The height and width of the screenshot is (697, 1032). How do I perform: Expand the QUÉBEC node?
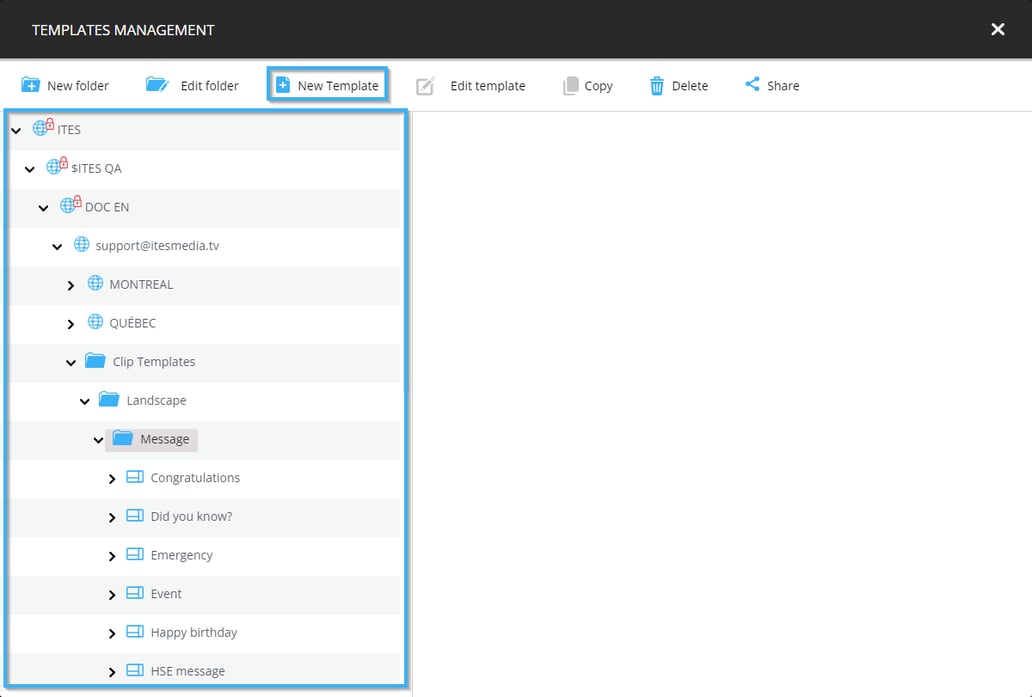pyautogui.click(x=71, y=324)
